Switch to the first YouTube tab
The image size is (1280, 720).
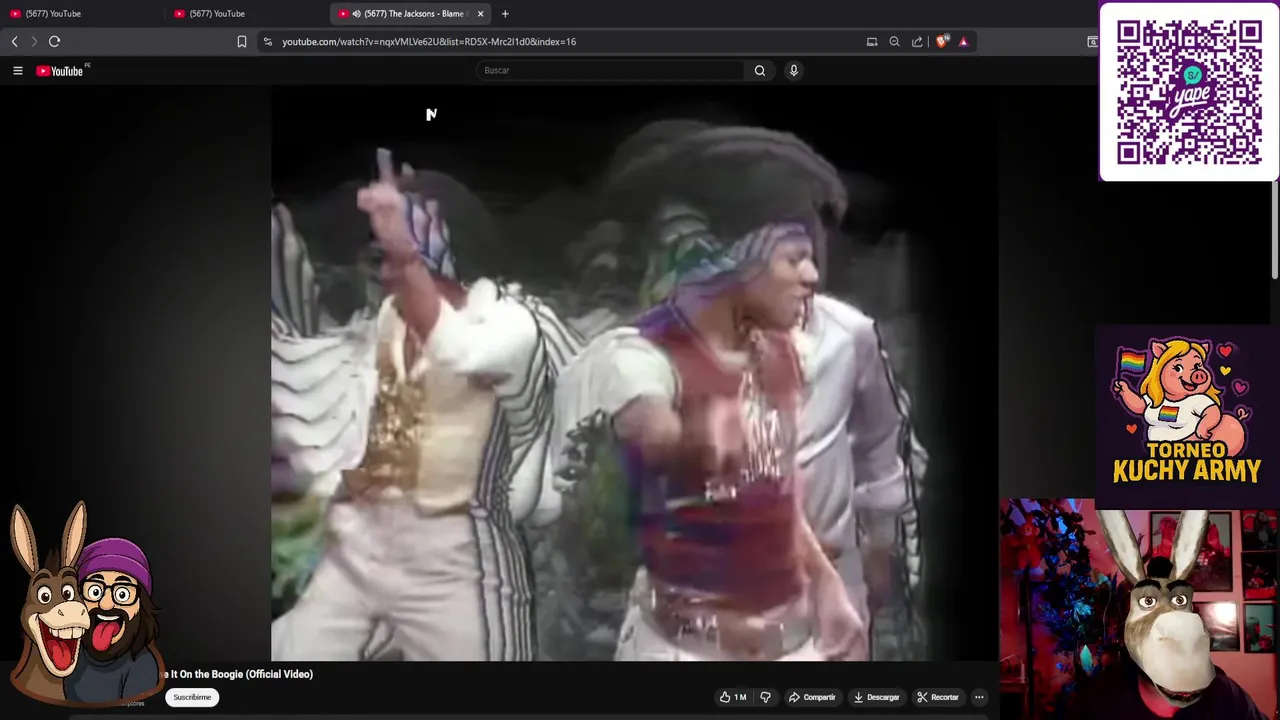pyautogui.click(x=82, y=14)
